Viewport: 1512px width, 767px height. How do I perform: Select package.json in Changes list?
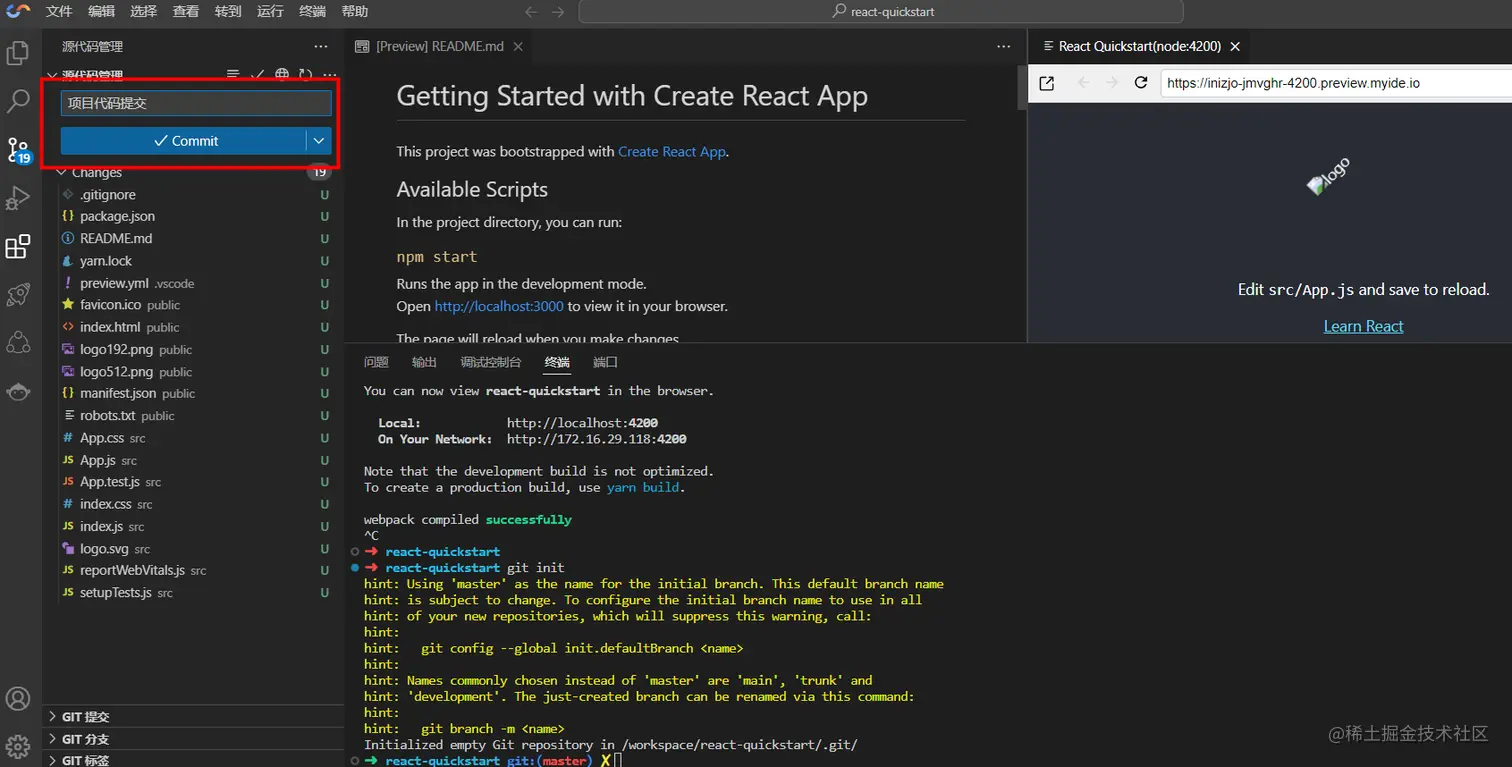[194, 216]
